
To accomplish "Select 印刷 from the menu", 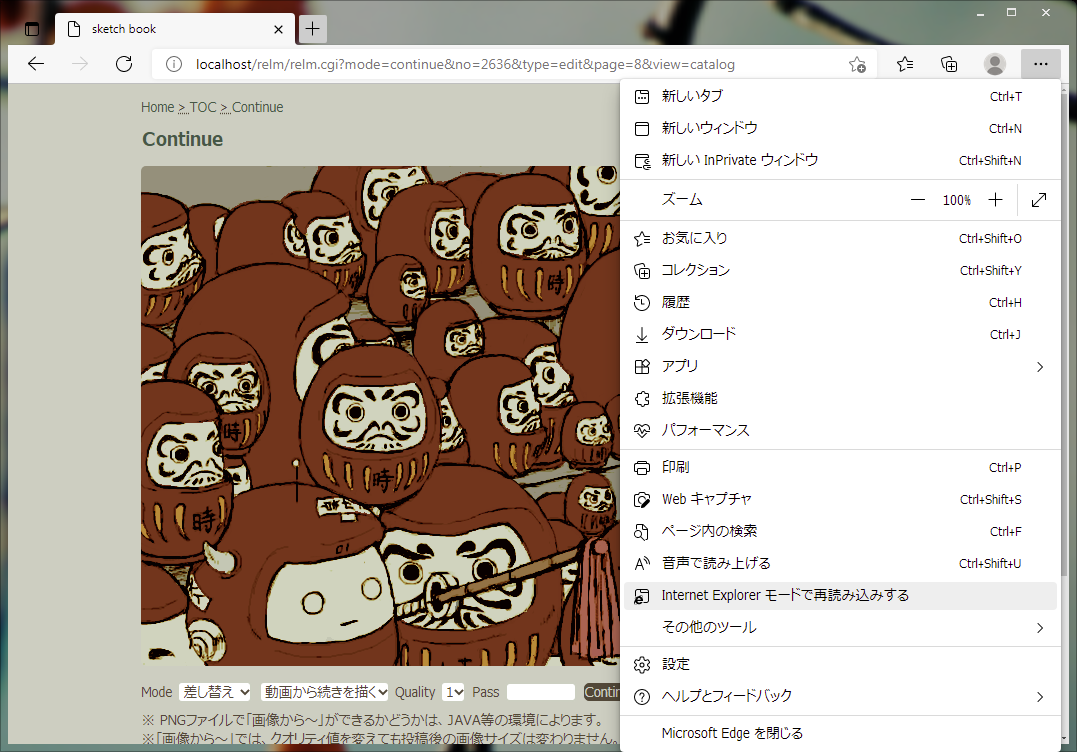I will [x=840, y=468].
